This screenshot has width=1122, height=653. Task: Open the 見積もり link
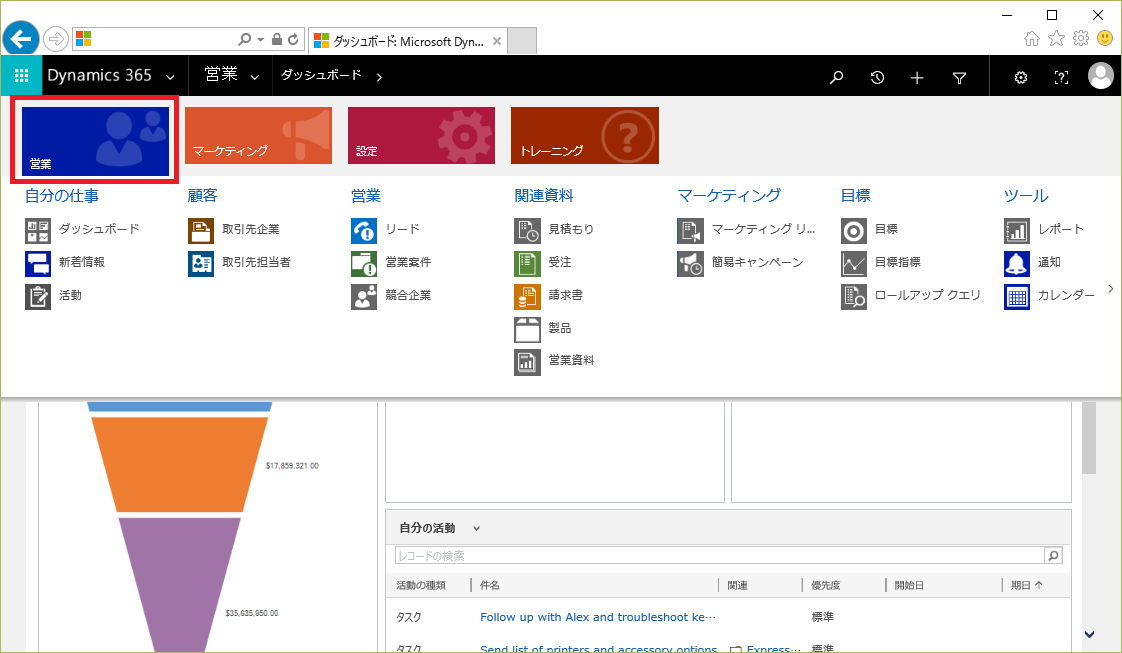tap(571, 230)
